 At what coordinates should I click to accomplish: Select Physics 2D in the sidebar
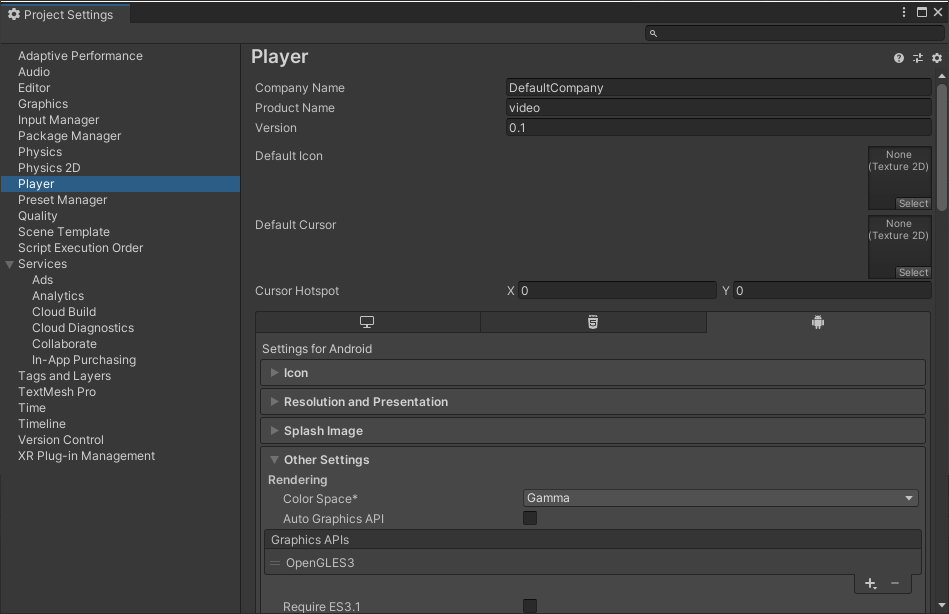49,168
